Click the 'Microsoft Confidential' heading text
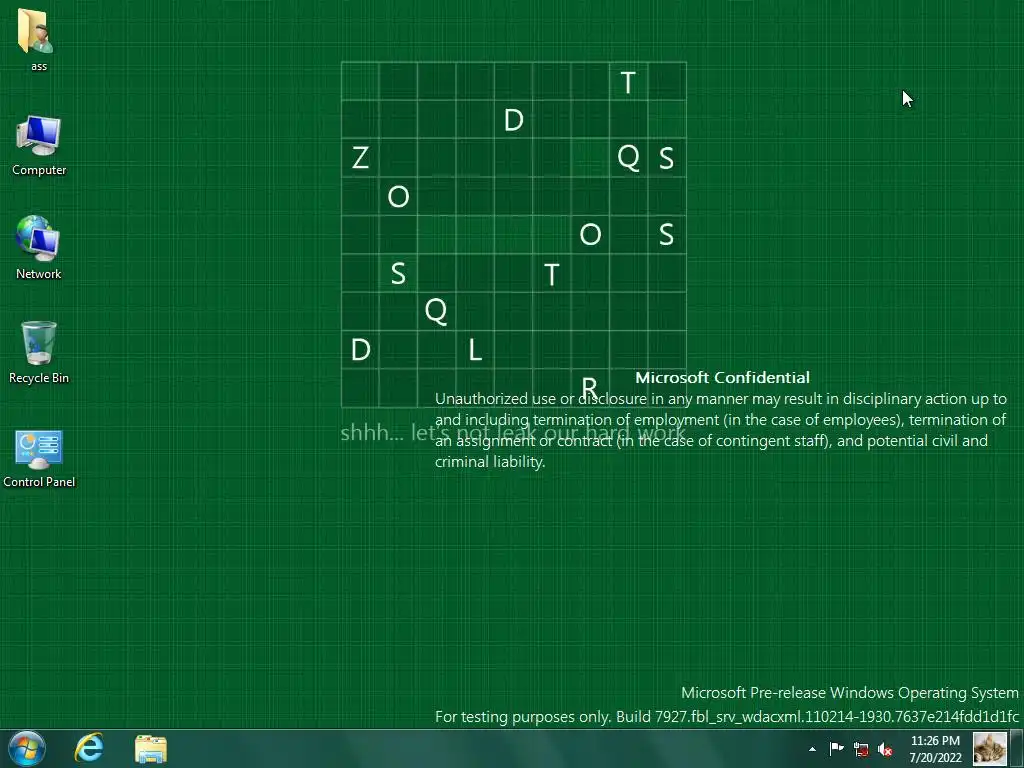The image size is (1024, 768). (x=722, y=377)
